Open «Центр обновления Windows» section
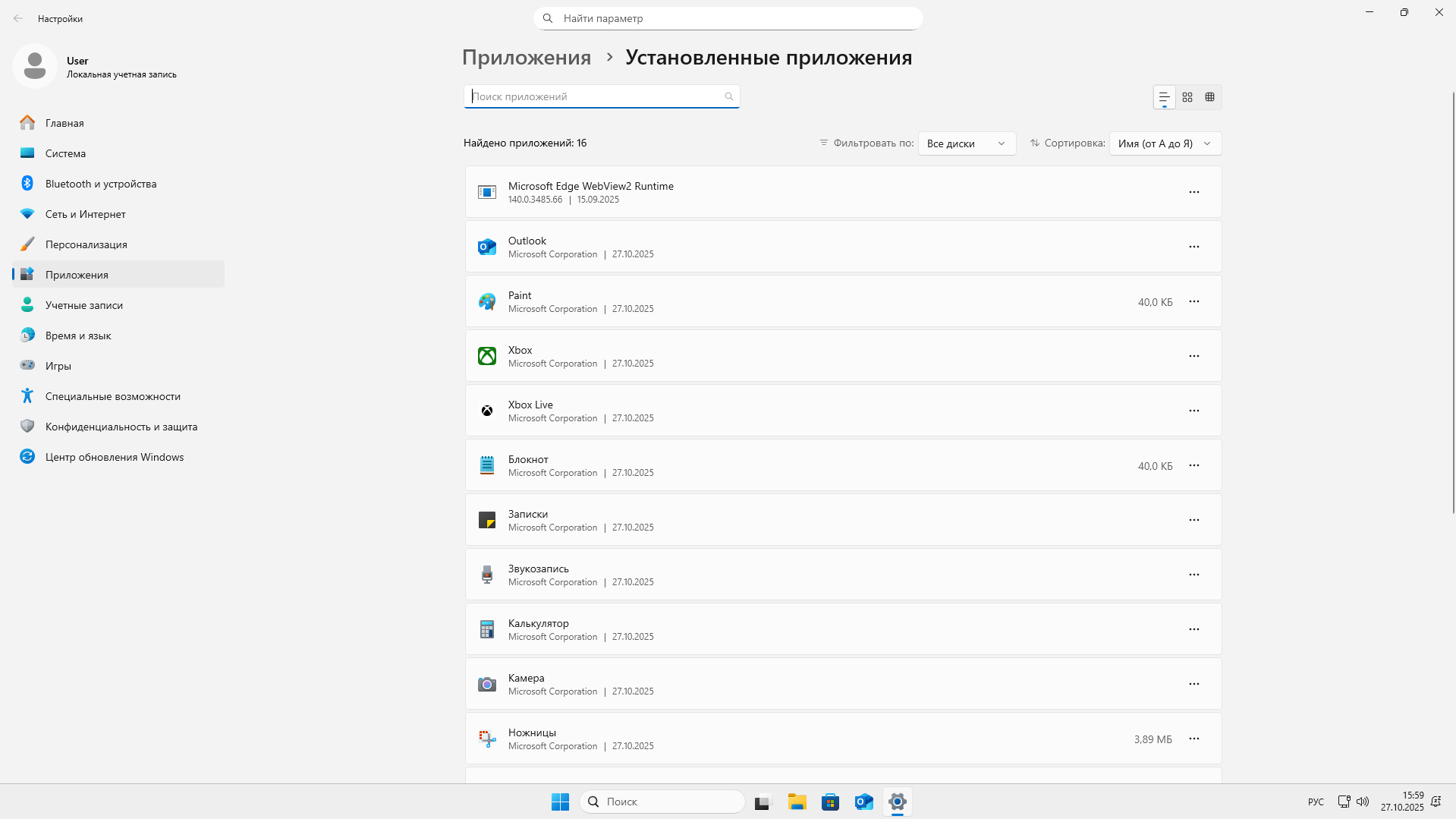 114,456
